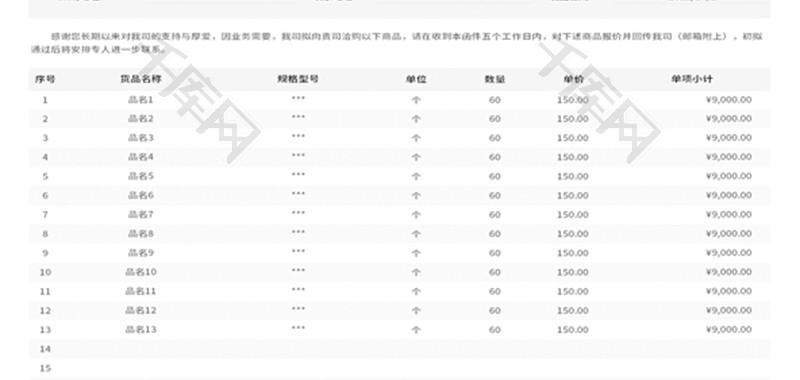This screenshot has height=380, width=800.
Task: Click the 品名8 cell
Action: tap(141, 234)
